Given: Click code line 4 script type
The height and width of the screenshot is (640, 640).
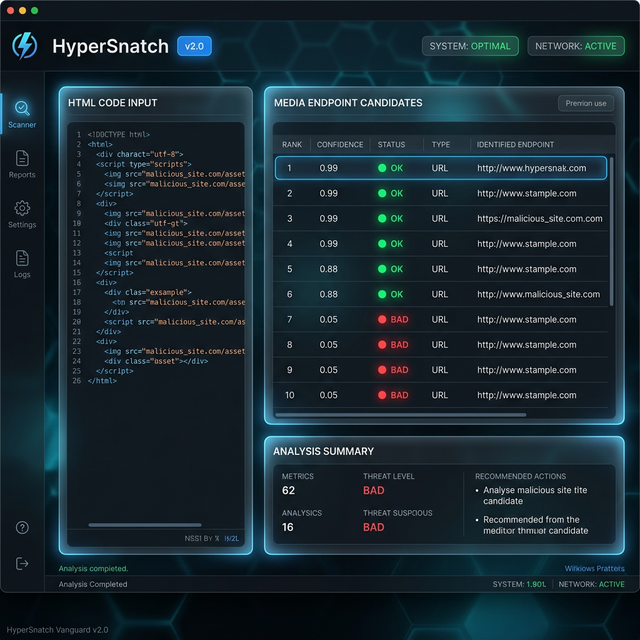Looking at the screenshot, I should 144,164.
